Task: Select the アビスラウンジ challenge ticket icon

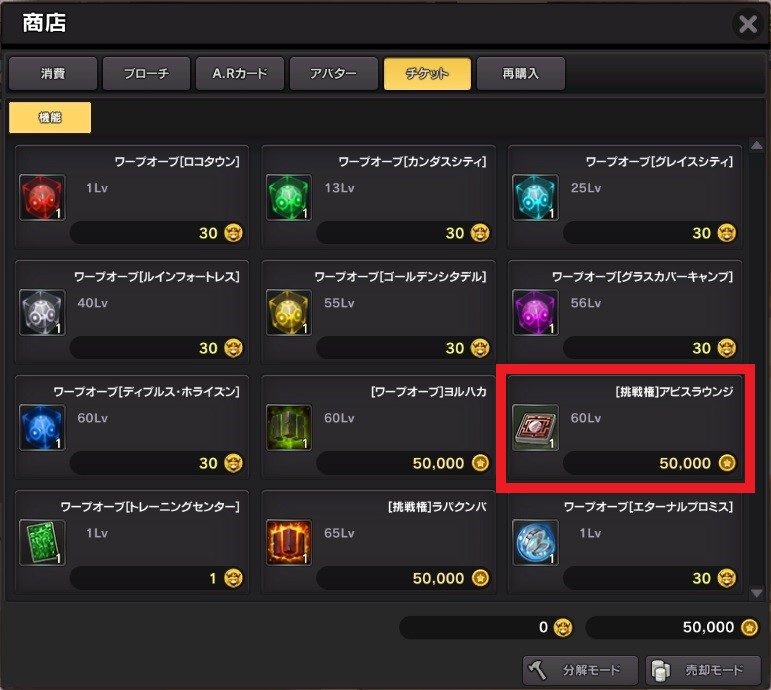Action: tap(535, 427)
